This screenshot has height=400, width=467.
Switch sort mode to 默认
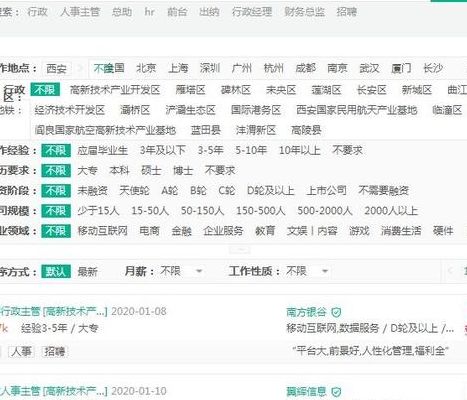[x=56, y=271]
